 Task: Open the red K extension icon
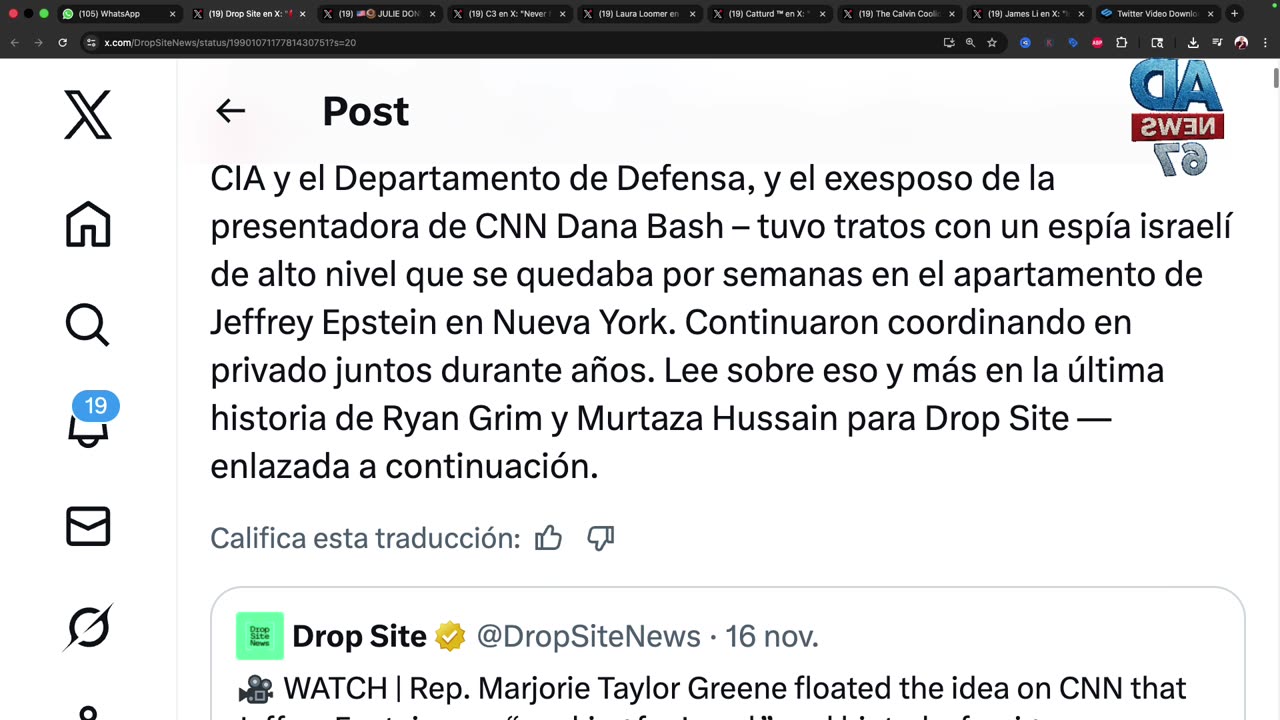pos(1049,43)
